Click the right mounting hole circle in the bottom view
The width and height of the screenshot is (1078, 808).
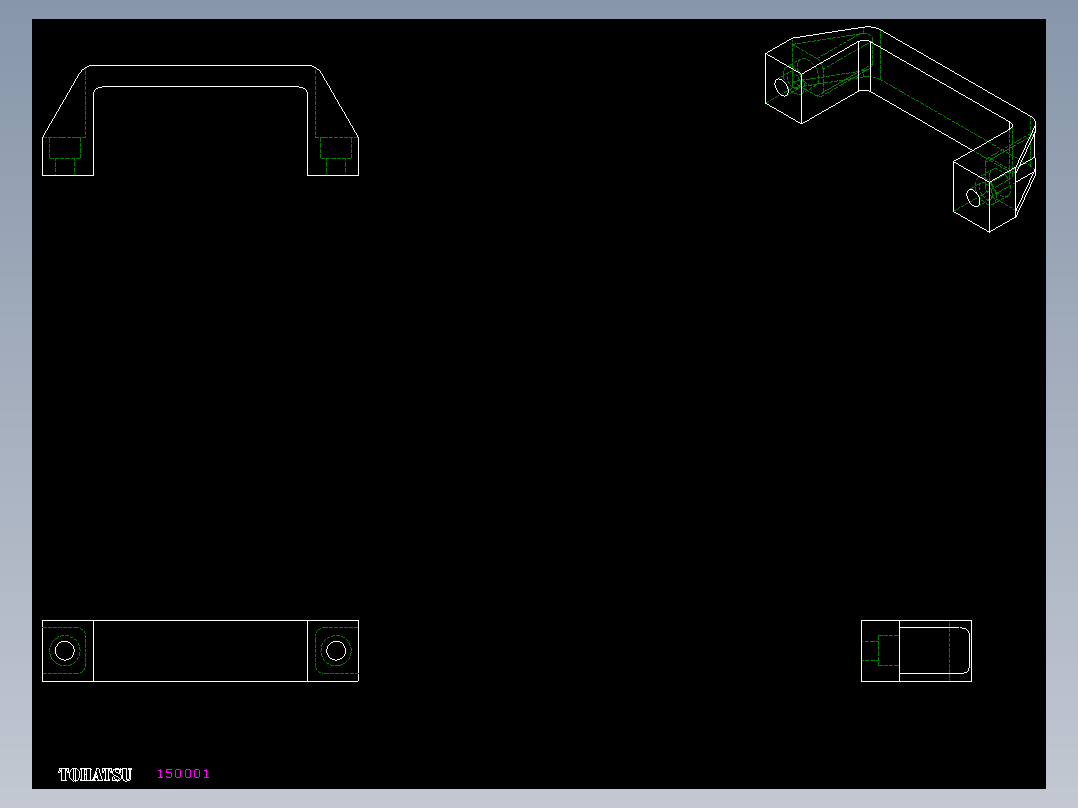(x=336, y=651)
